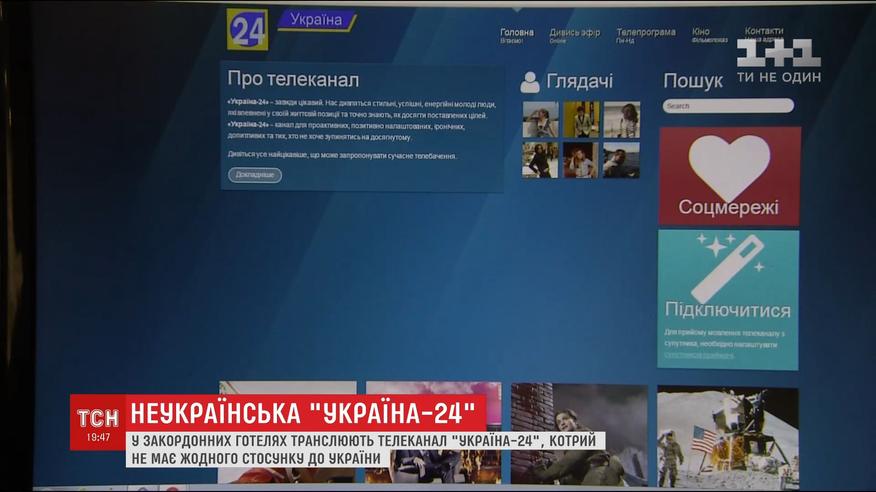Click the Пошук heading
The height and width of the screenshot is (492, 876).
coord(693,82)
